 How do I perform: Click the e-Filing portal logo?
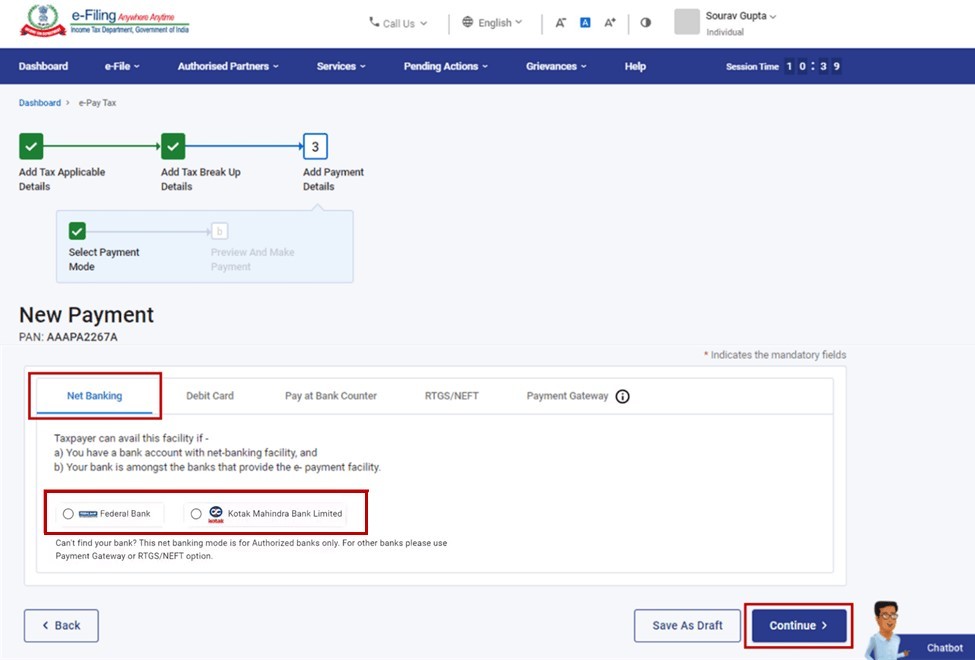(104, 23)
